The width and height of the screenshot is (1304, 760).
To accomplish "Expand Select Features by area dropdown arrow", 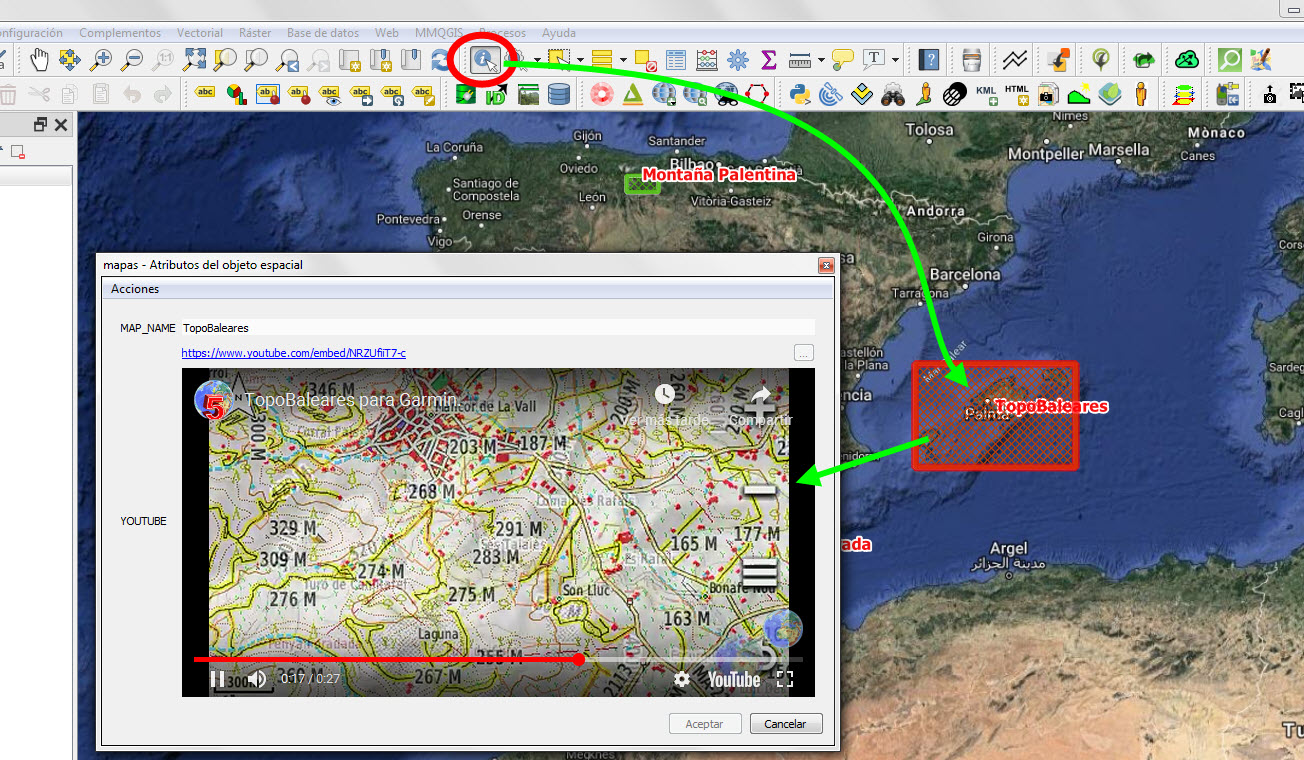I will [x=579, y=60].
